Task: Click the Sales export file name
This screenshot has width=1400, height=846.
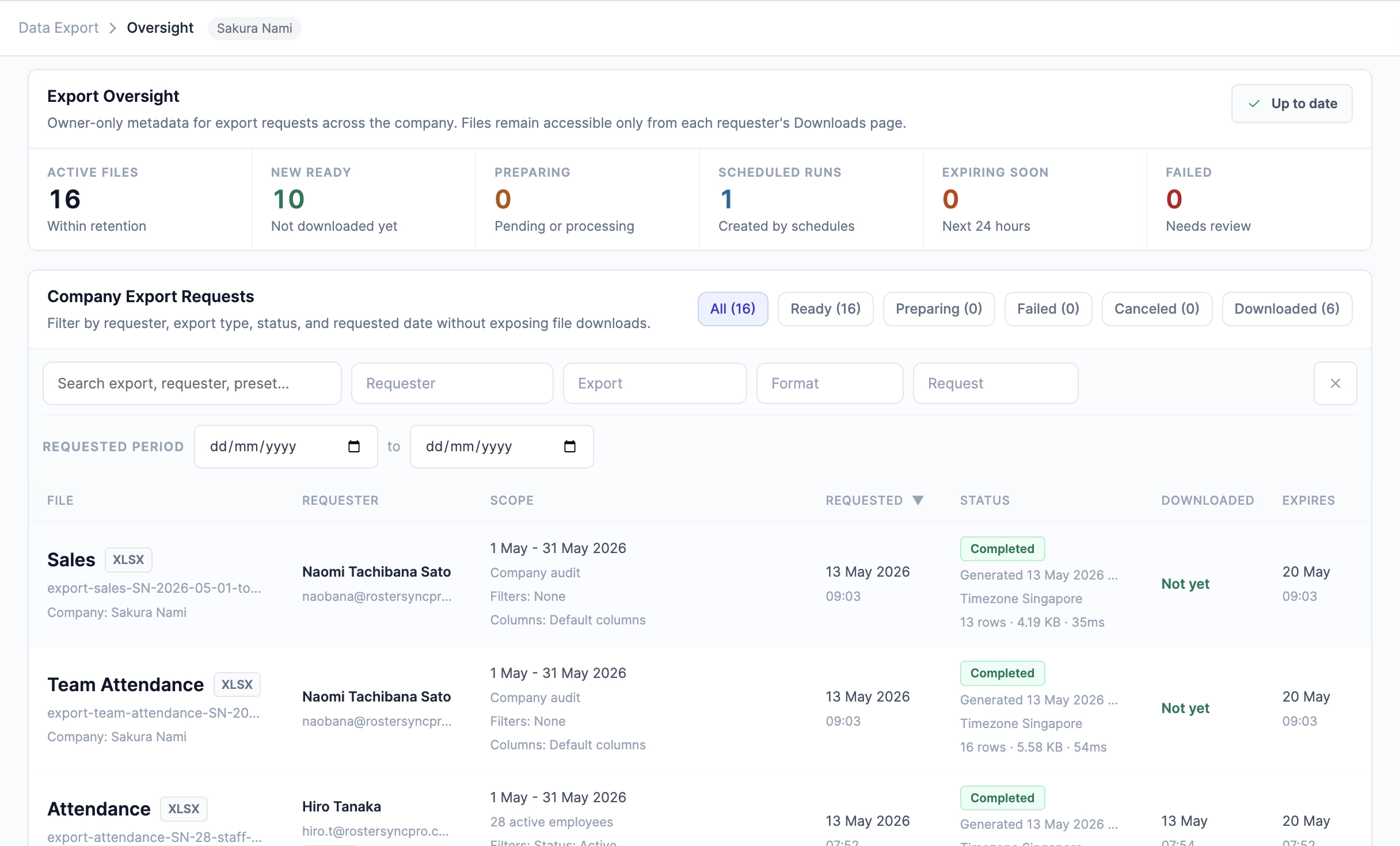Action: (71, 560)
